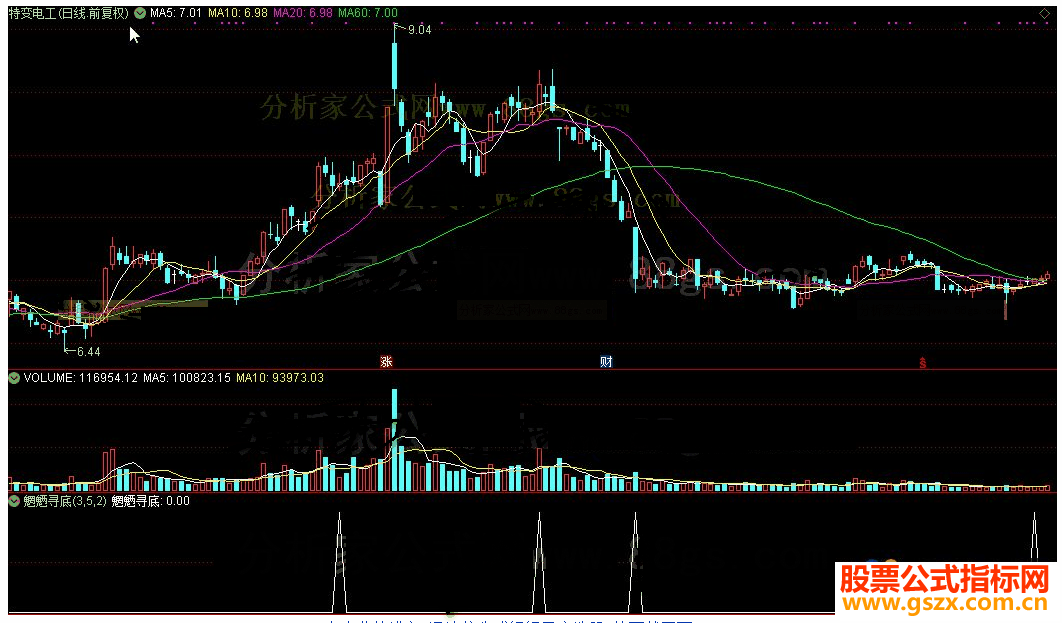
Task: Click the MA60: 7.00 green label
Action: (368, 13)
